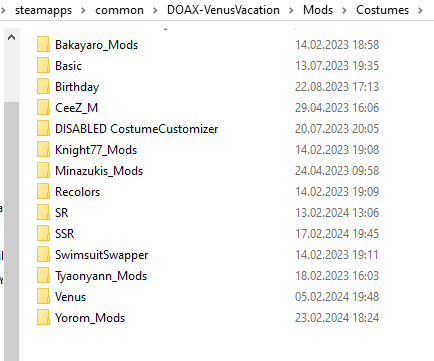Viewport: 434px width, 361px height.
Task: Click the CeeZ_M folder icon
Action: tap(43, 108)
